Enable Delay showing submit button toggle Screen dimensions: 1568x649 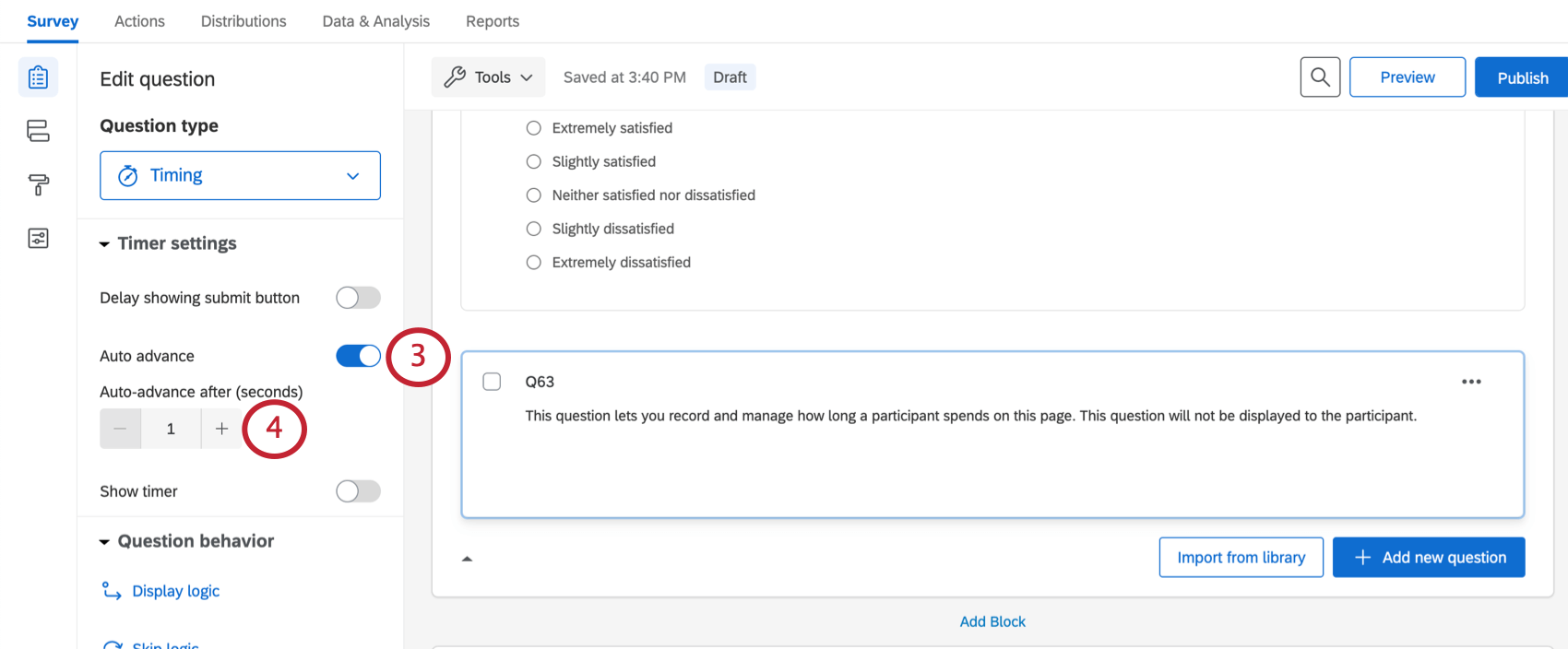click(x=358, y=298)
